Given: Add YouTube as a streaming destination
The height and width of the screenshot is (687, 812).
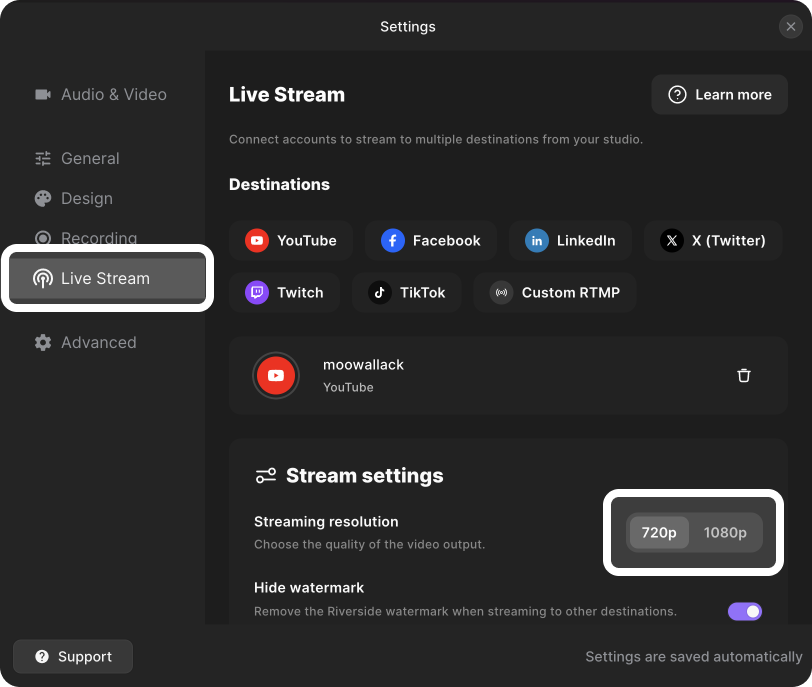Looking at the screenshot, I should [x=291, y=240].
